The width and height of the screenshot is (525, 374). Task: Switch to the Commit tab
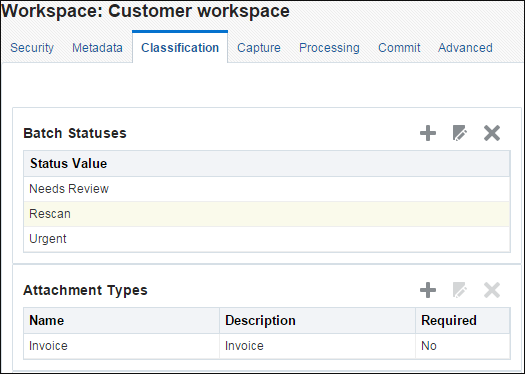[x=399, y=48]
